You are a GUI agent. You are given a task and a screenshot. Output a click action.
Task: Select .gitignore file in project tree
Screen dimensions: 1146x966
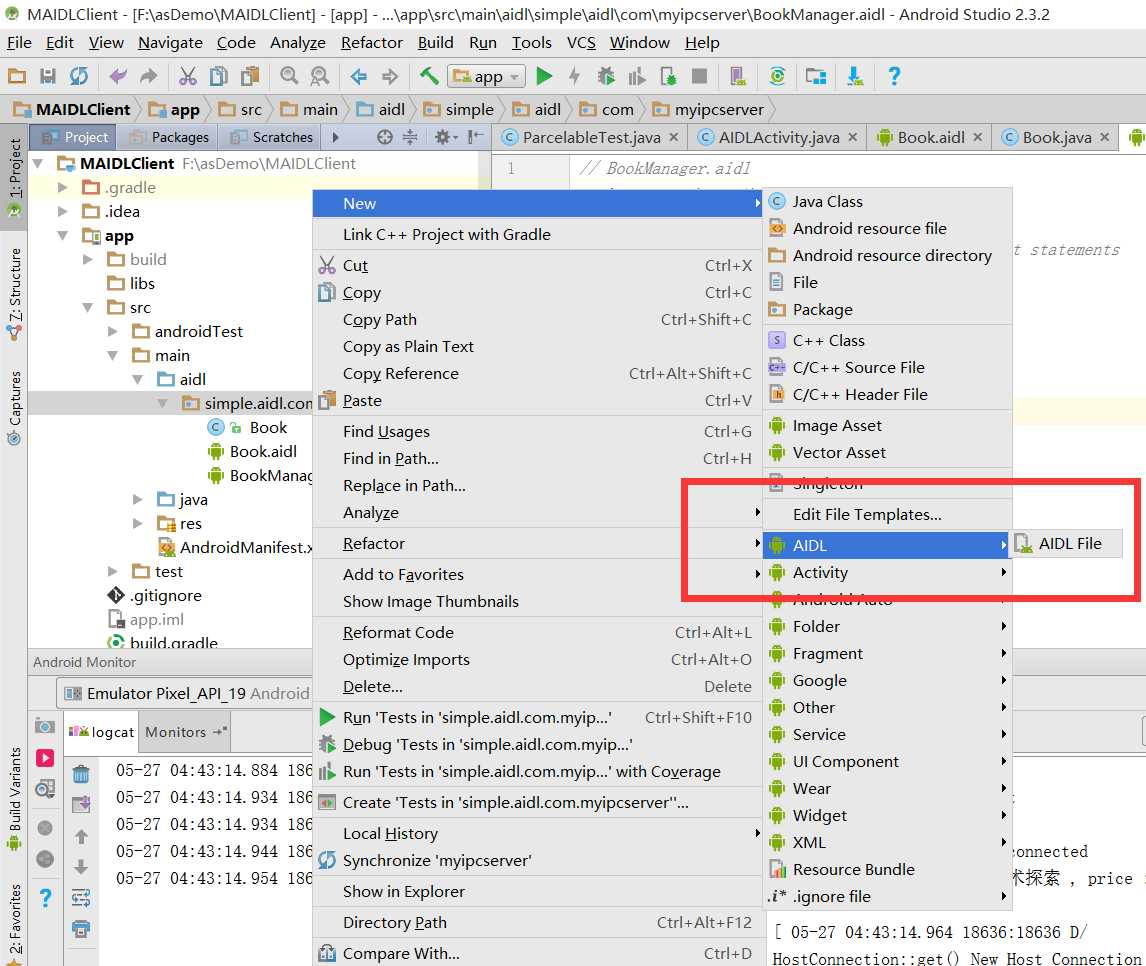coord(155,596)
